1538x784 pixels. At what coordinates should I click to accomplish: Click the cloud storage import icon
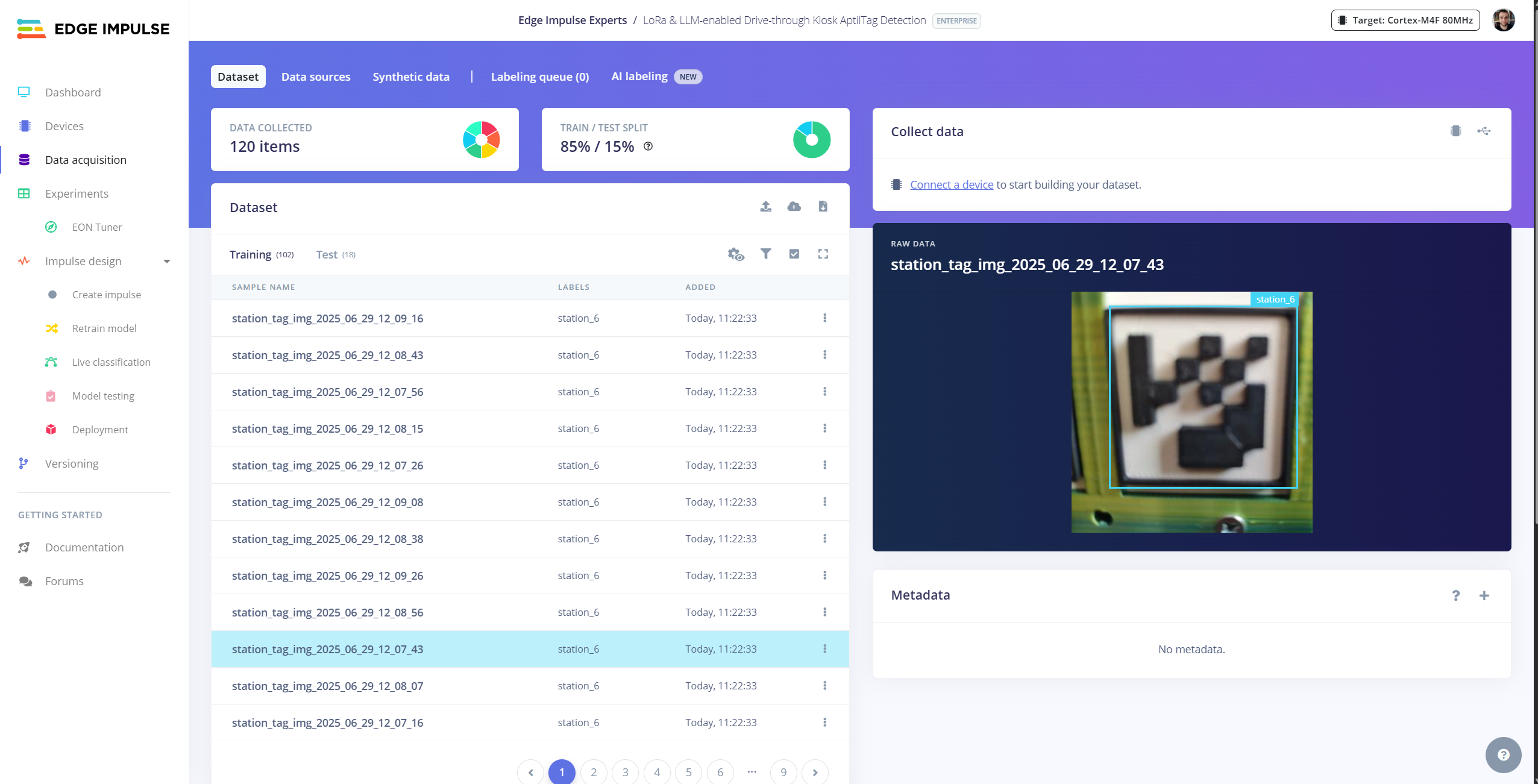[x=794, y=207]
